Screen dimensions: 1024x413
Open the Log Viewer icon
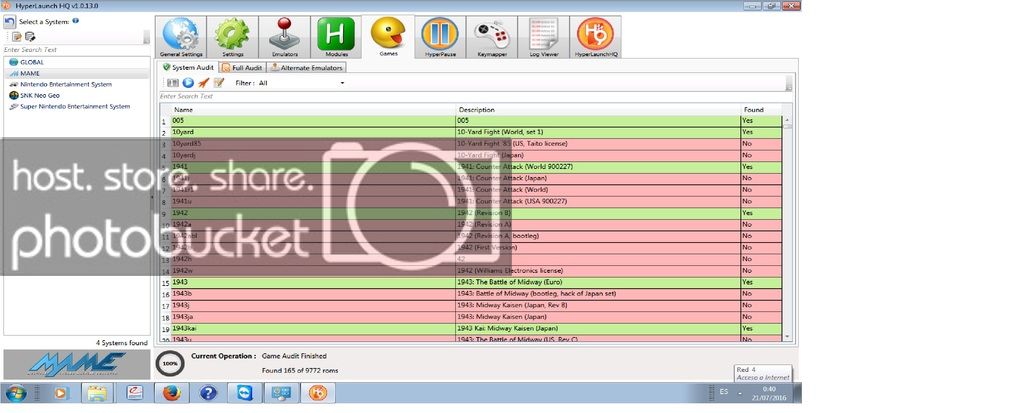click(542, 37)
